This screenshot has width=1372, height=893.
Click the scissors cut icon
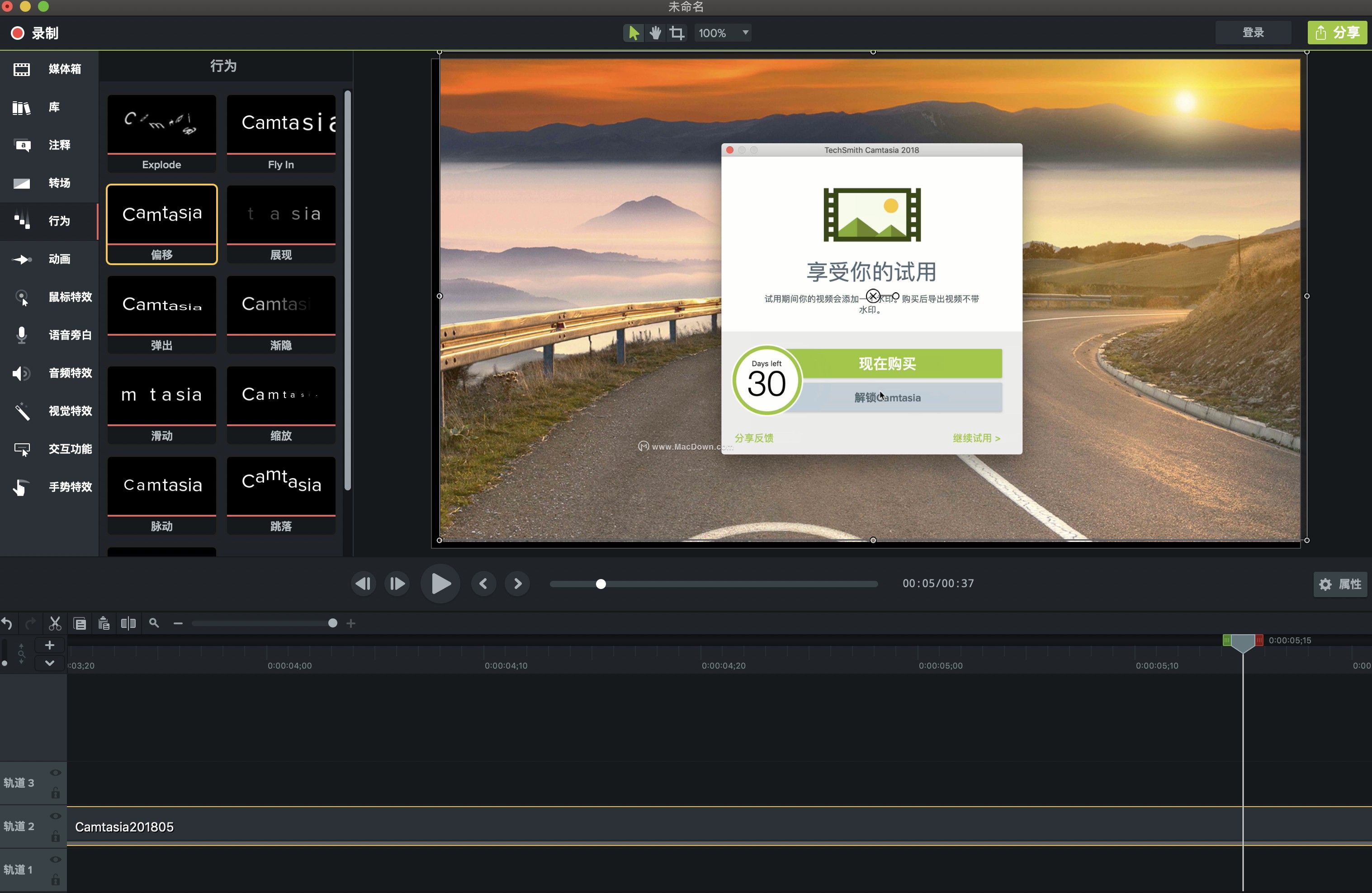coord(55,623)
